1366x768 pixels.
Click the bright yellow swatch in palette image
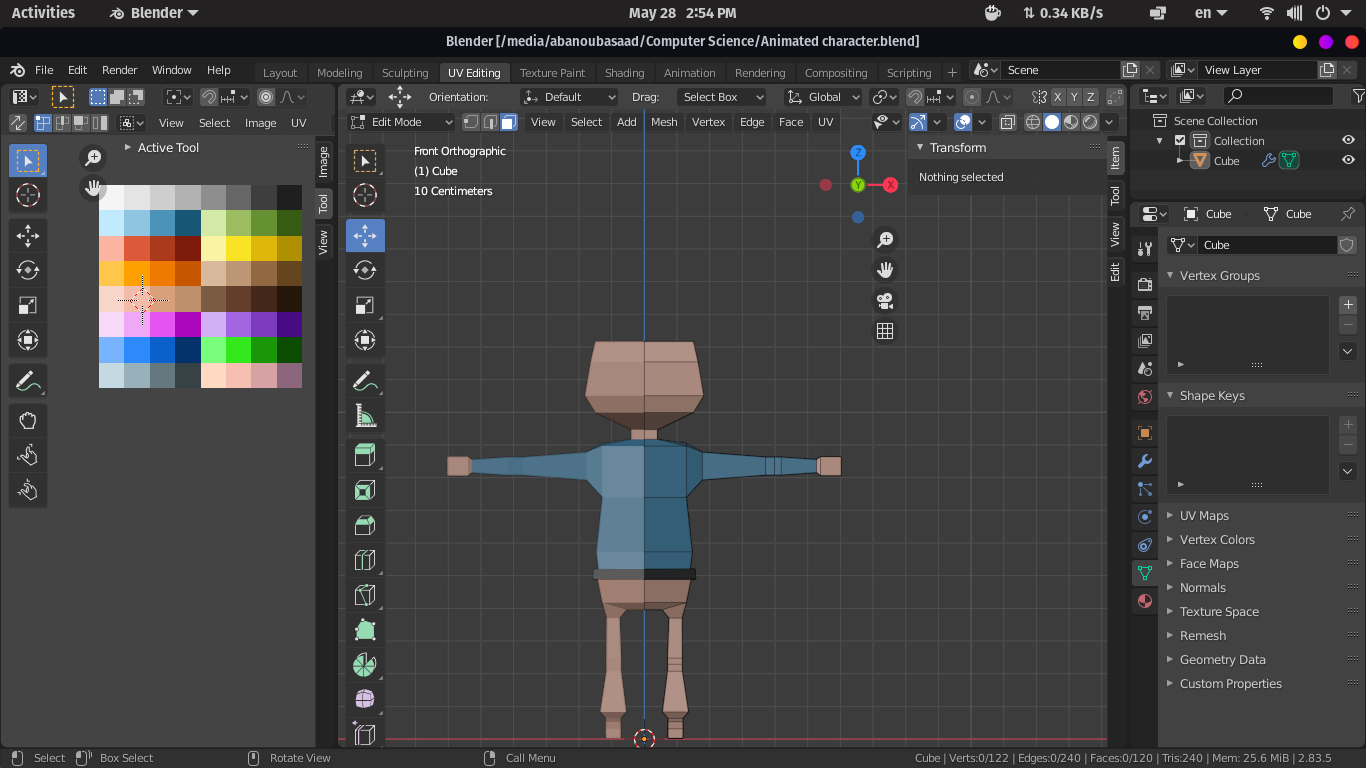click(x=238, y=247)
